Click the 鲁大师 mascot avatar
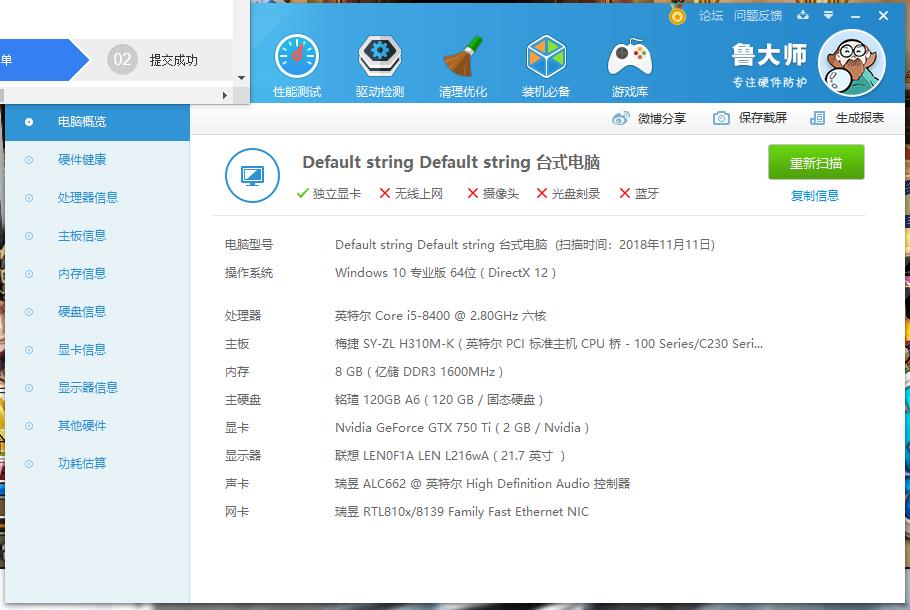This screenshot has height=610, width=910. tap(851, 63)
